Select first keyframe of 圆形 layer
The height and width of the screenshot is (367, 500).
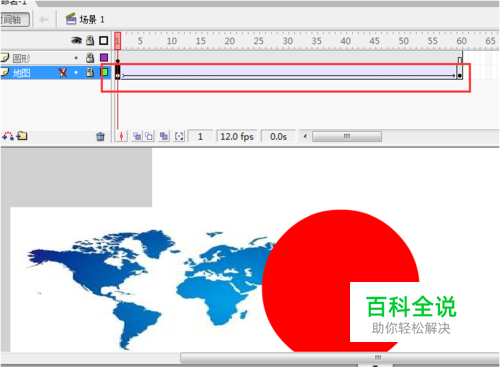pyautogui.click(x=118, y=58)
